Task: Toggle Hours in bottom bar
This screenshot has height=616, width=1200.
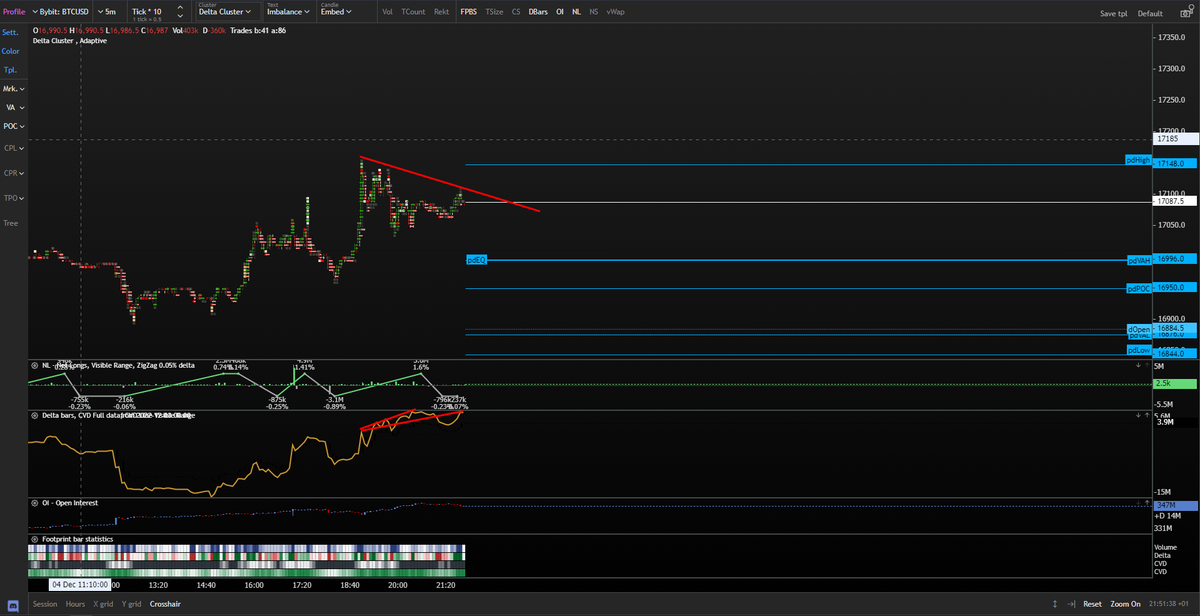Action: coord(75,604)
